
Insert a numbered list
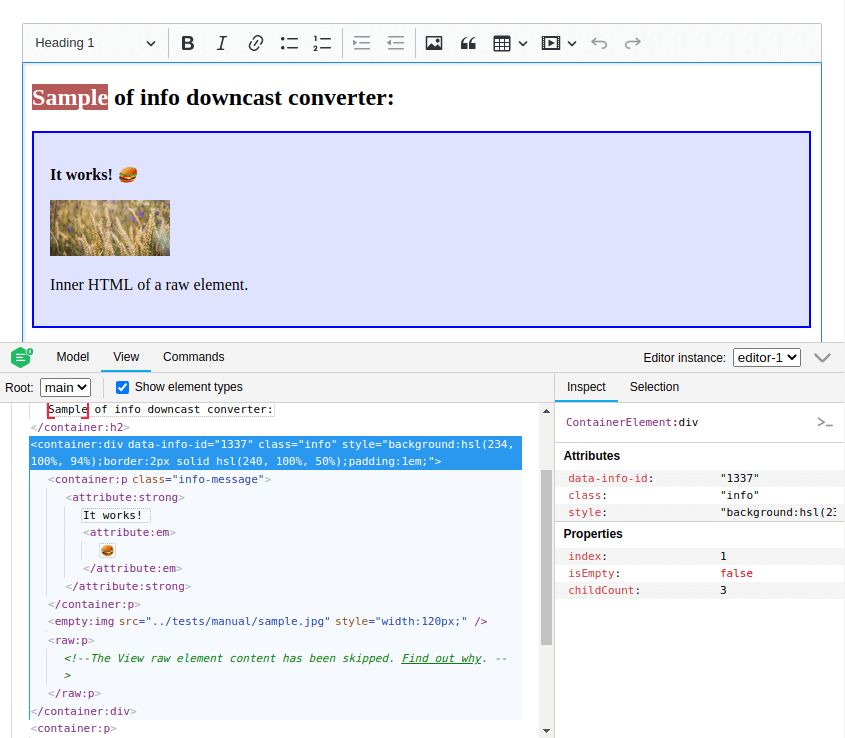point(322,43)
